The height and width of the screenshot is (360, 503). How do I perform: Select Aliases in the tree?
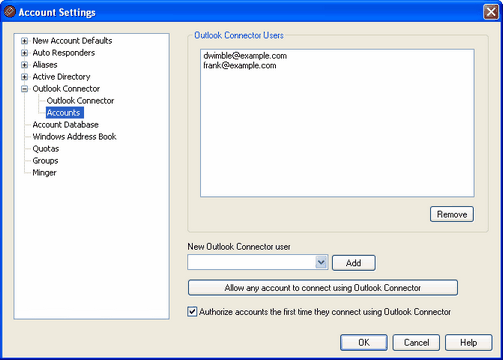45,65
